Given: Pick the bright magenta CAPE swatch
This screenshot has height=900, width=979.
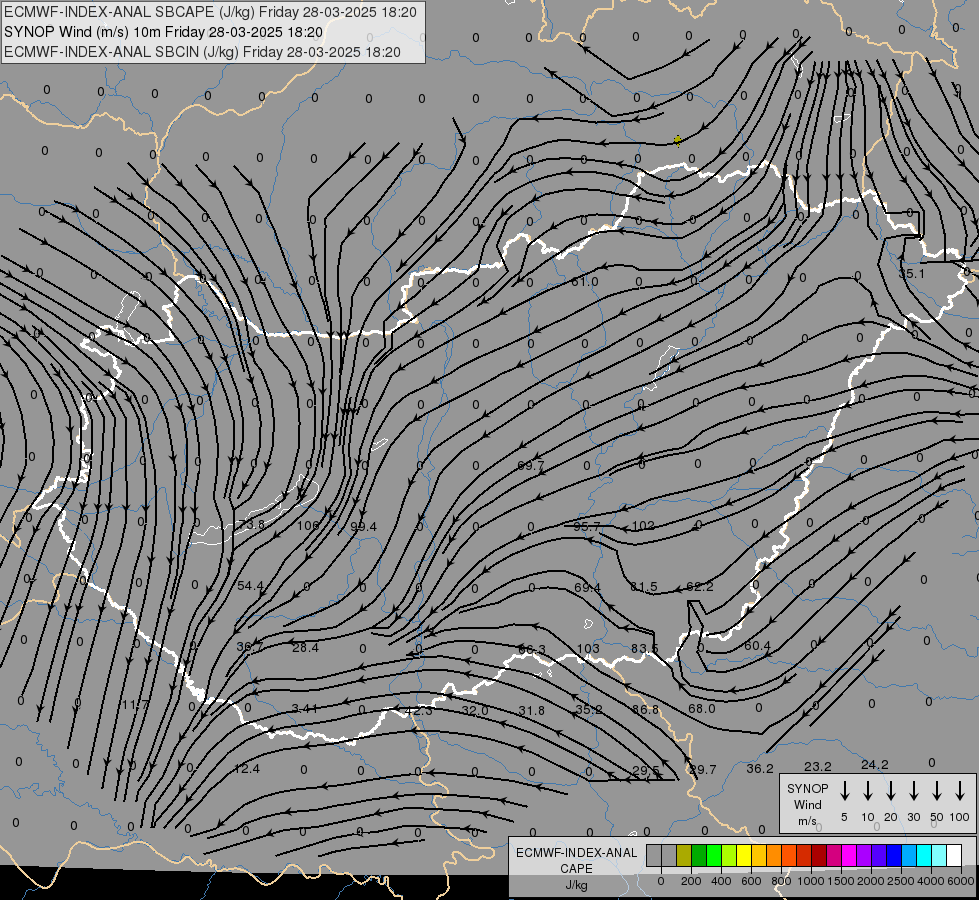Looking at the screenshot, I should pyautogui.click(x=849, y=855).
